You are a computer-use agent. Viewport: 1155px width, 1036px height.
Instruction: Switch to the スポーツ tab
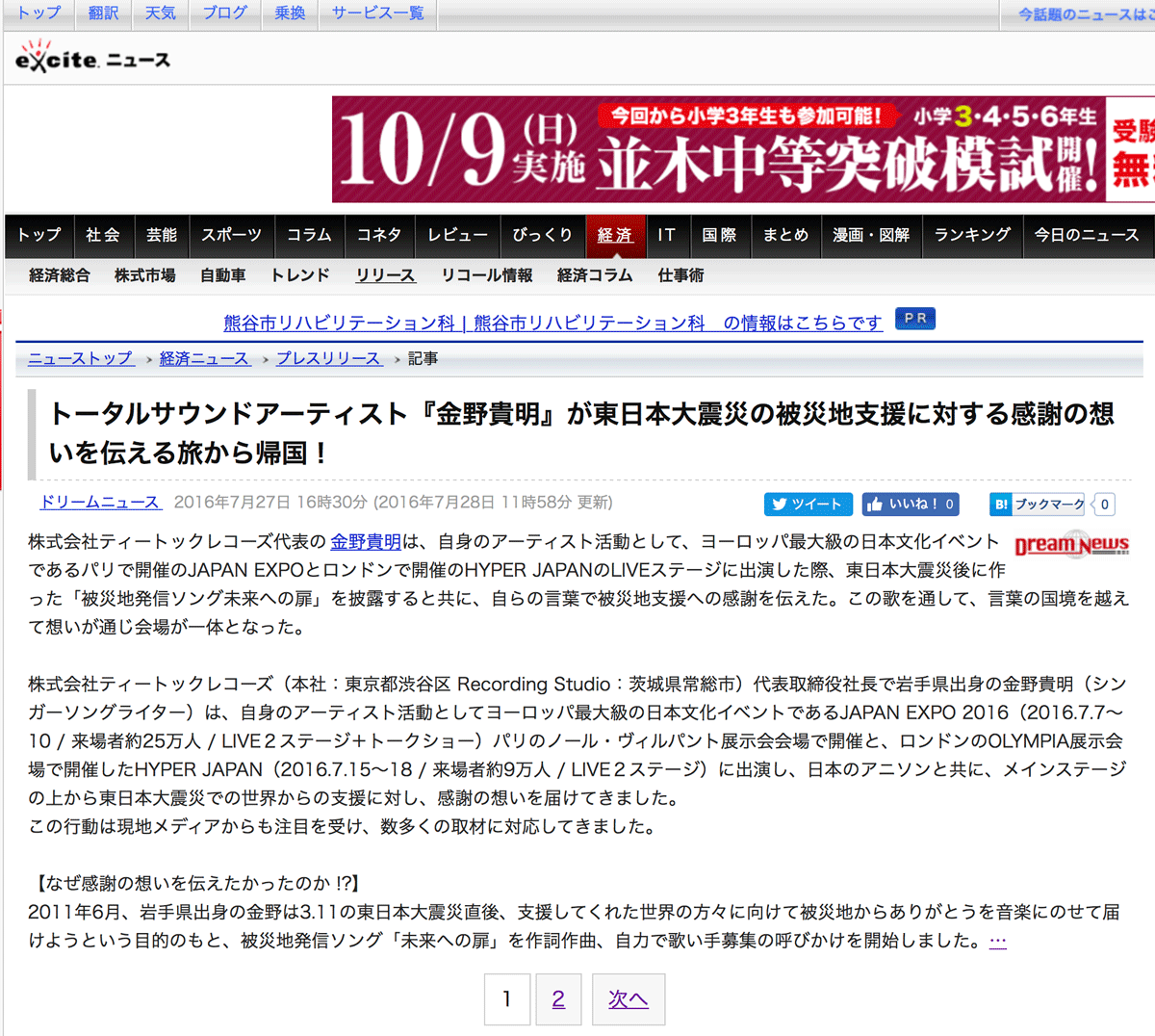click(x=231, y=235)
